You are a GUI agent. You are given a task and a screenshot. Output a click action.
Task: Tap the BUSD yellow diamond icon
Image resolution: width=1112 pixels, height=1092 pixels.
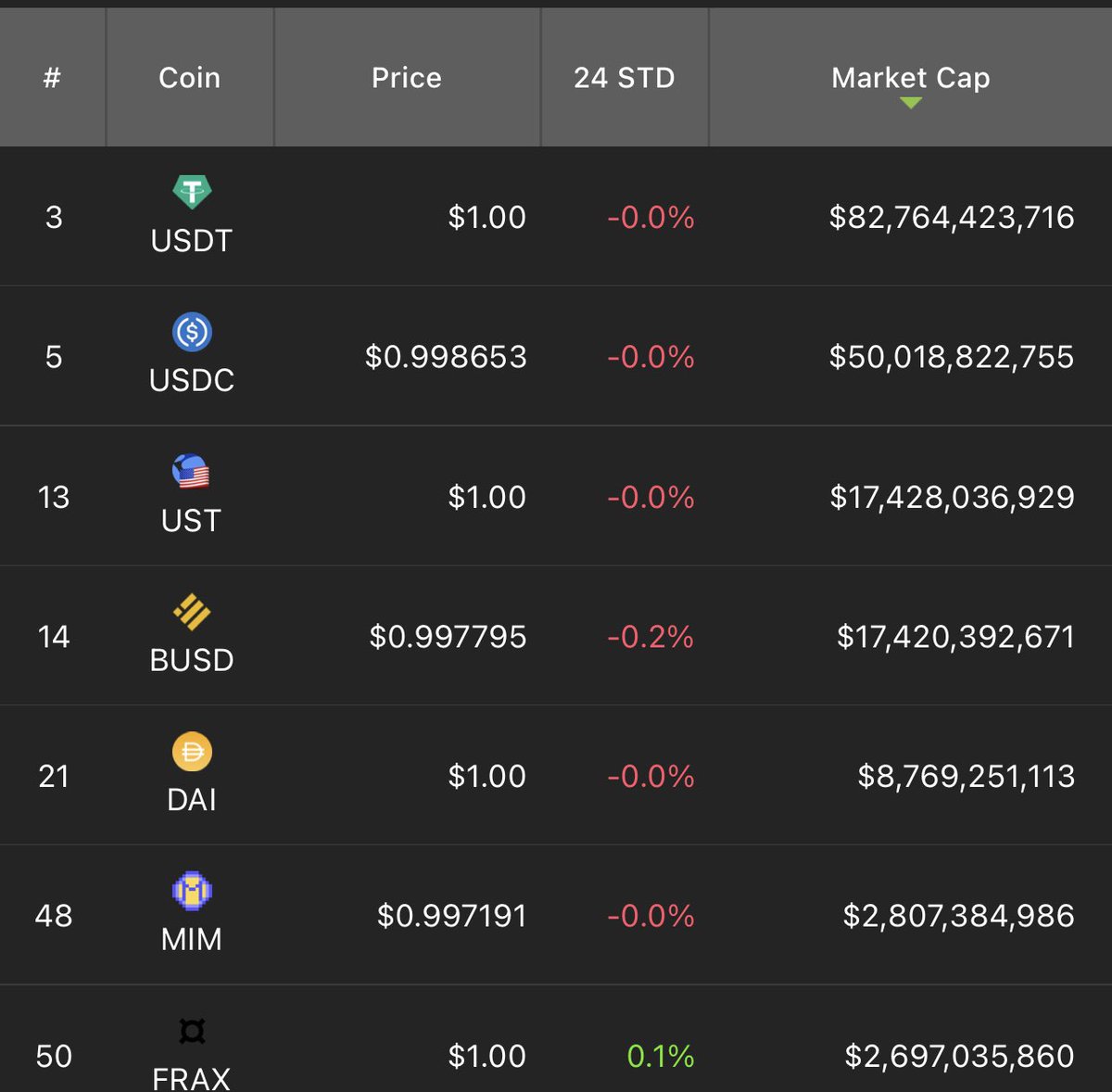coord(192,612)
